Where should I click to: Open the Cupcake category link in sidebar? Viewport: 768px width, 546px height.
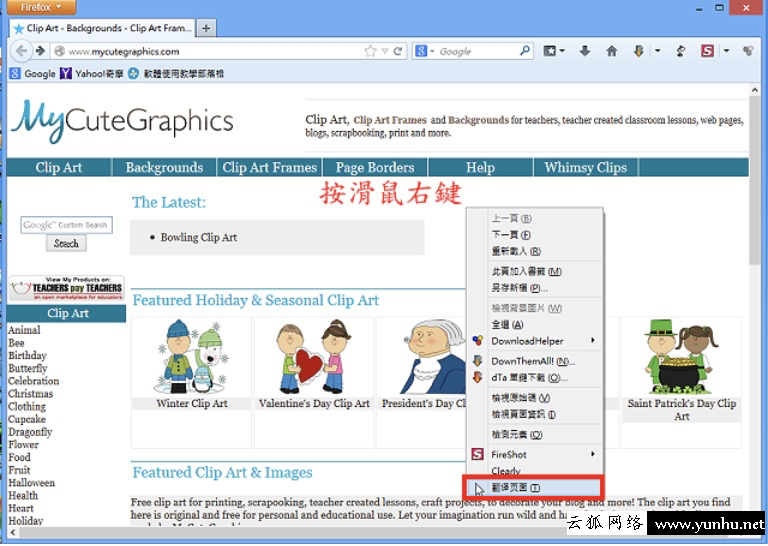(x=27, y=419)
